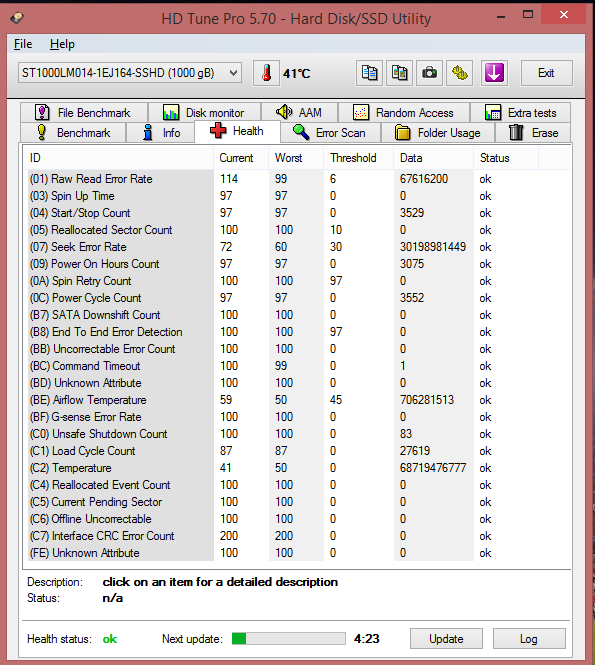
Task: Switch to the Random Access tab
Action: coord(404,113)
